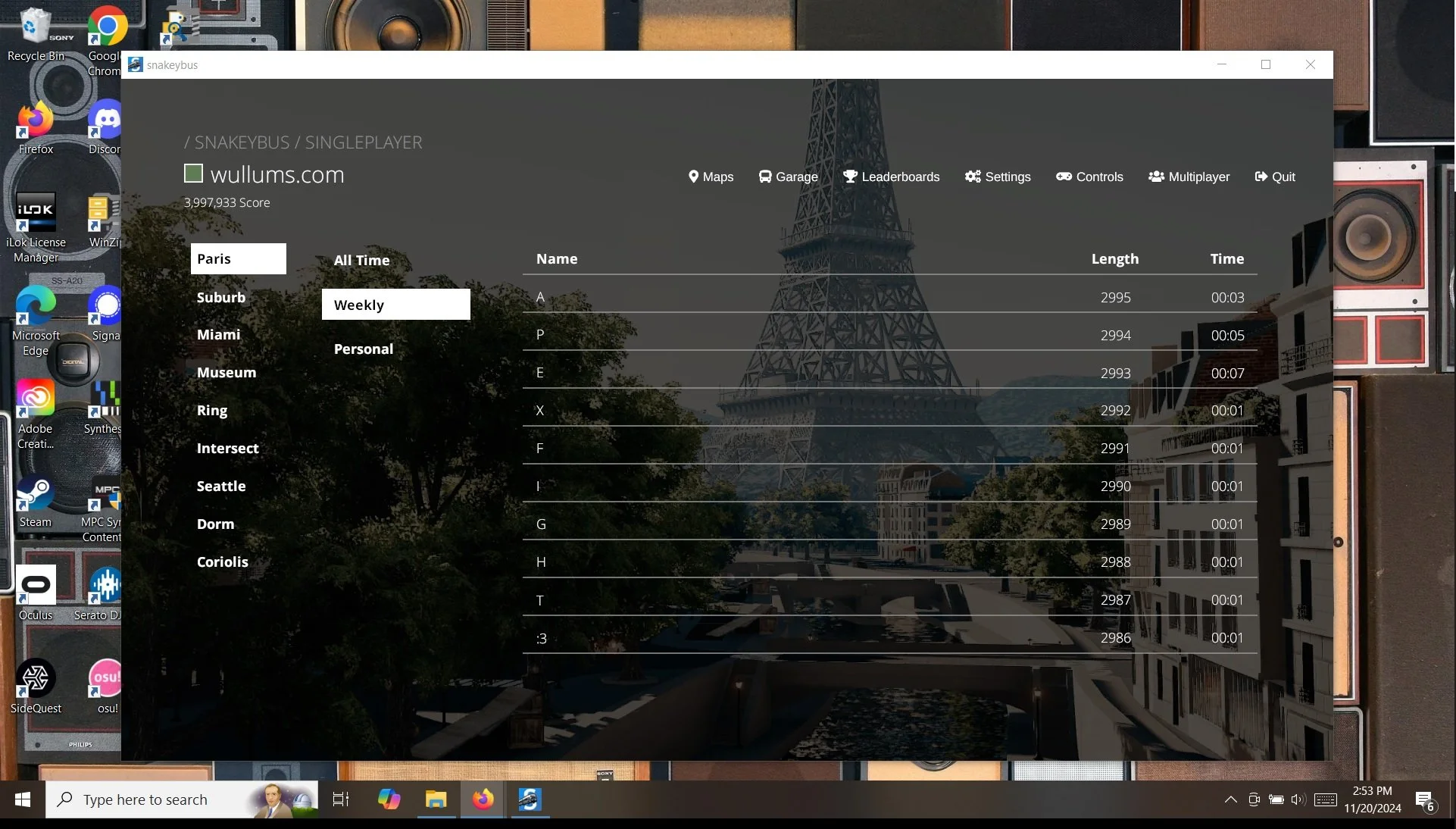Open Settings gears icon
This screenshot has height=829, width=1456.
click(973, 177)
